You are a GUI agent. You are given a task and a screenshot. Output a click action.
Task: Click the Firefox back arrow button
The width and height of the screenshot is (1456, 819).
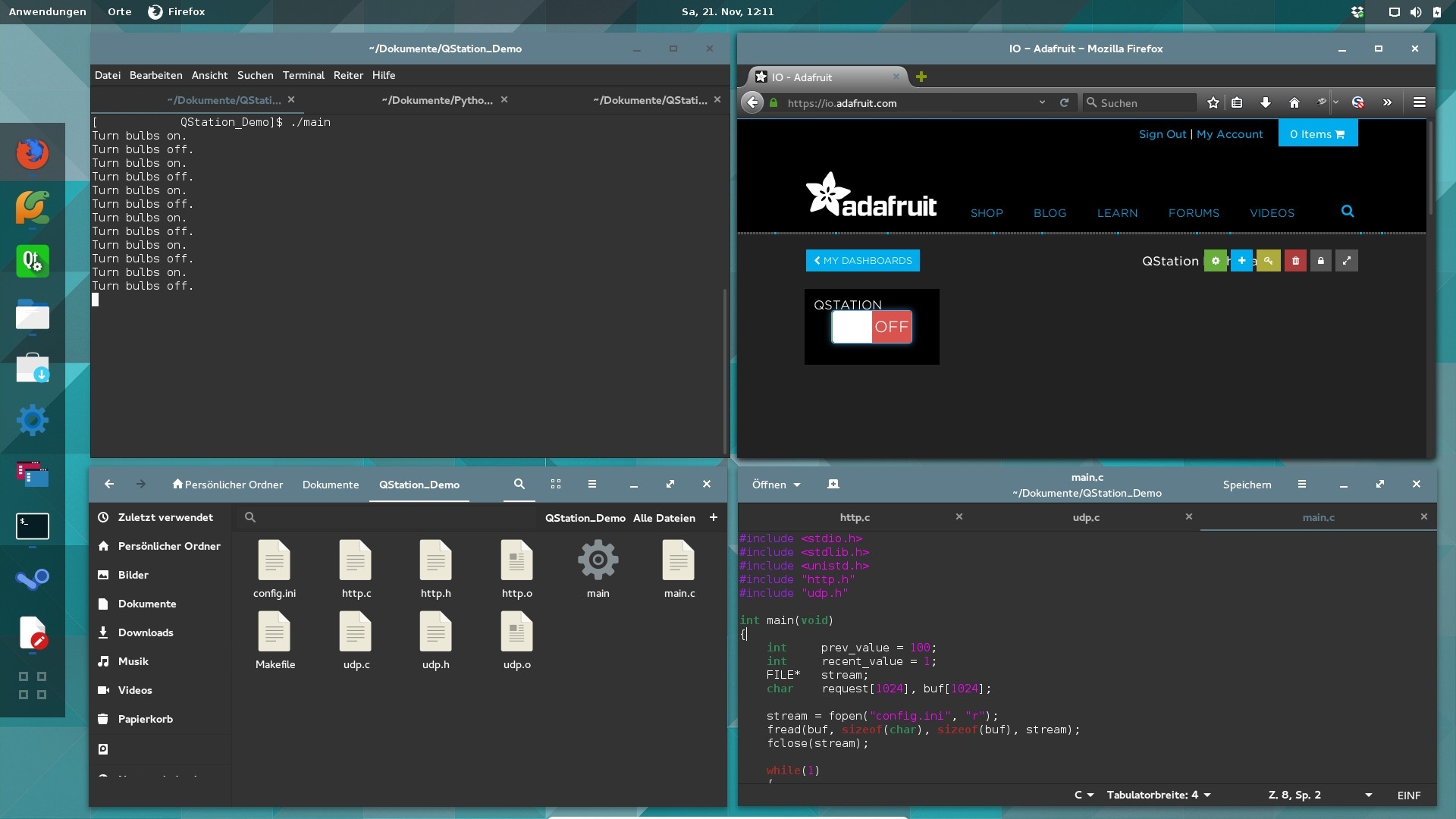click(752, 102)
